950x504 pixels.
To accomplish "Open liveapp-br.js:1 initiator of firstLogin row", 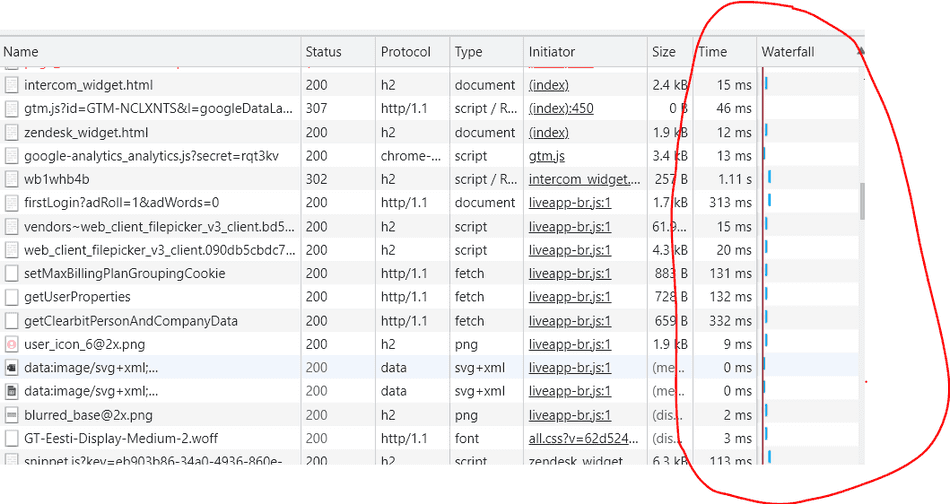I will tap(570, 202).
